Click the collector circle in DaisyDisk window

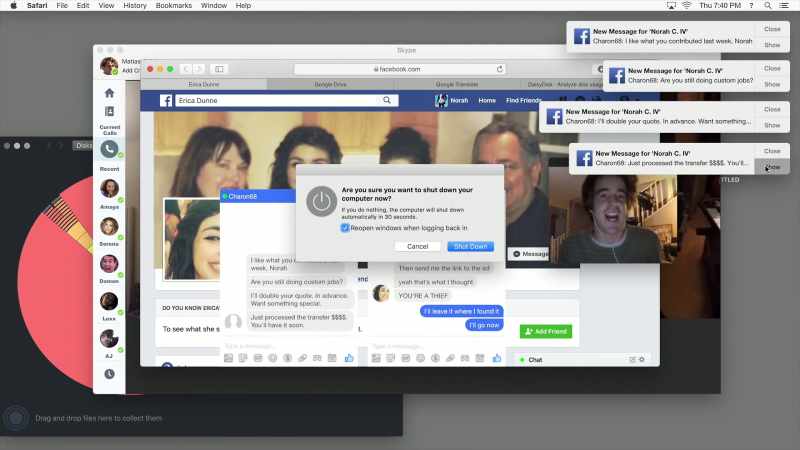[x=16, y=418]
